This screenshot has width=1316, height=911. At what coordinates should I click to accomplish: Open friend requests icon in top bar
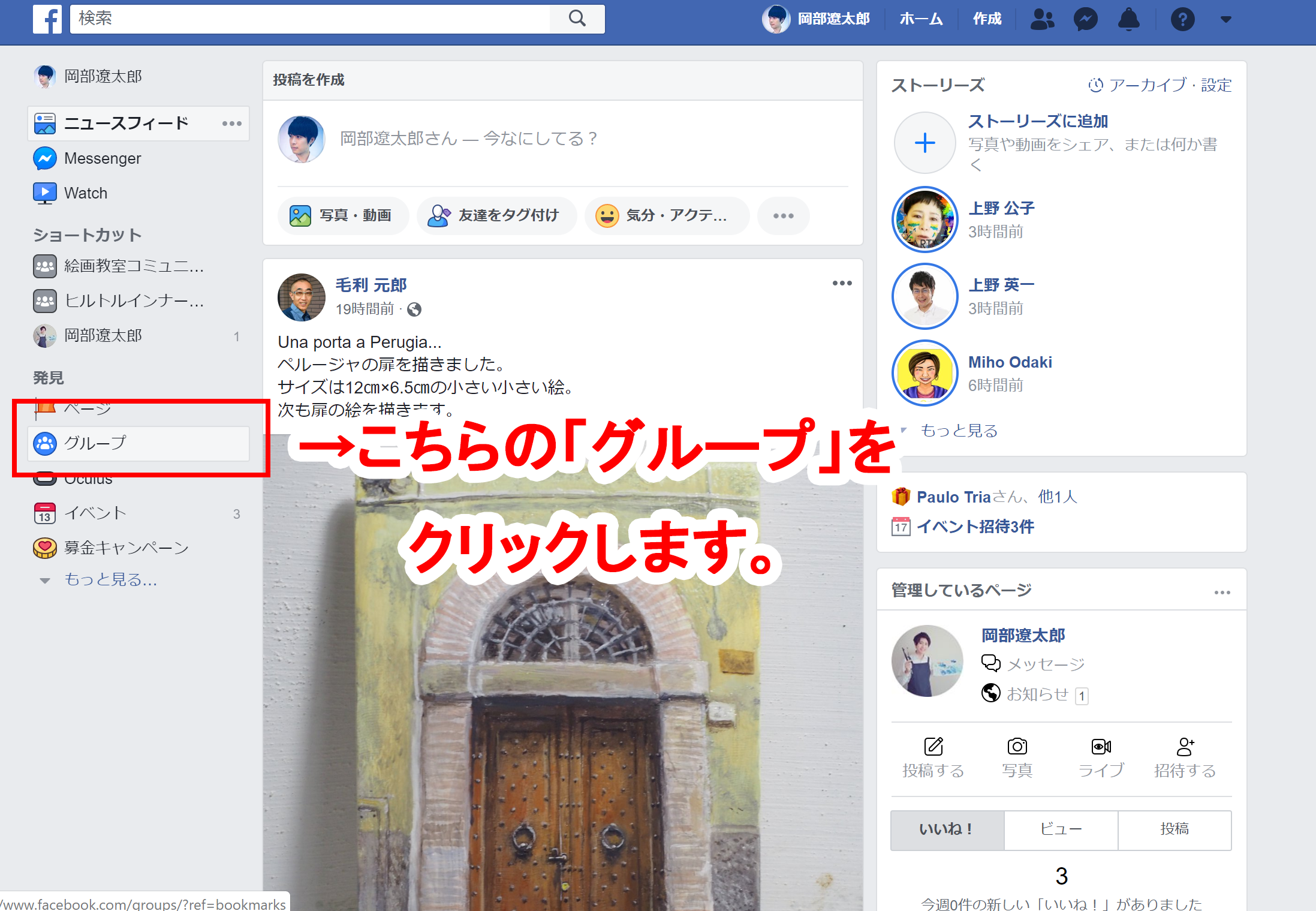(1042, 19)
